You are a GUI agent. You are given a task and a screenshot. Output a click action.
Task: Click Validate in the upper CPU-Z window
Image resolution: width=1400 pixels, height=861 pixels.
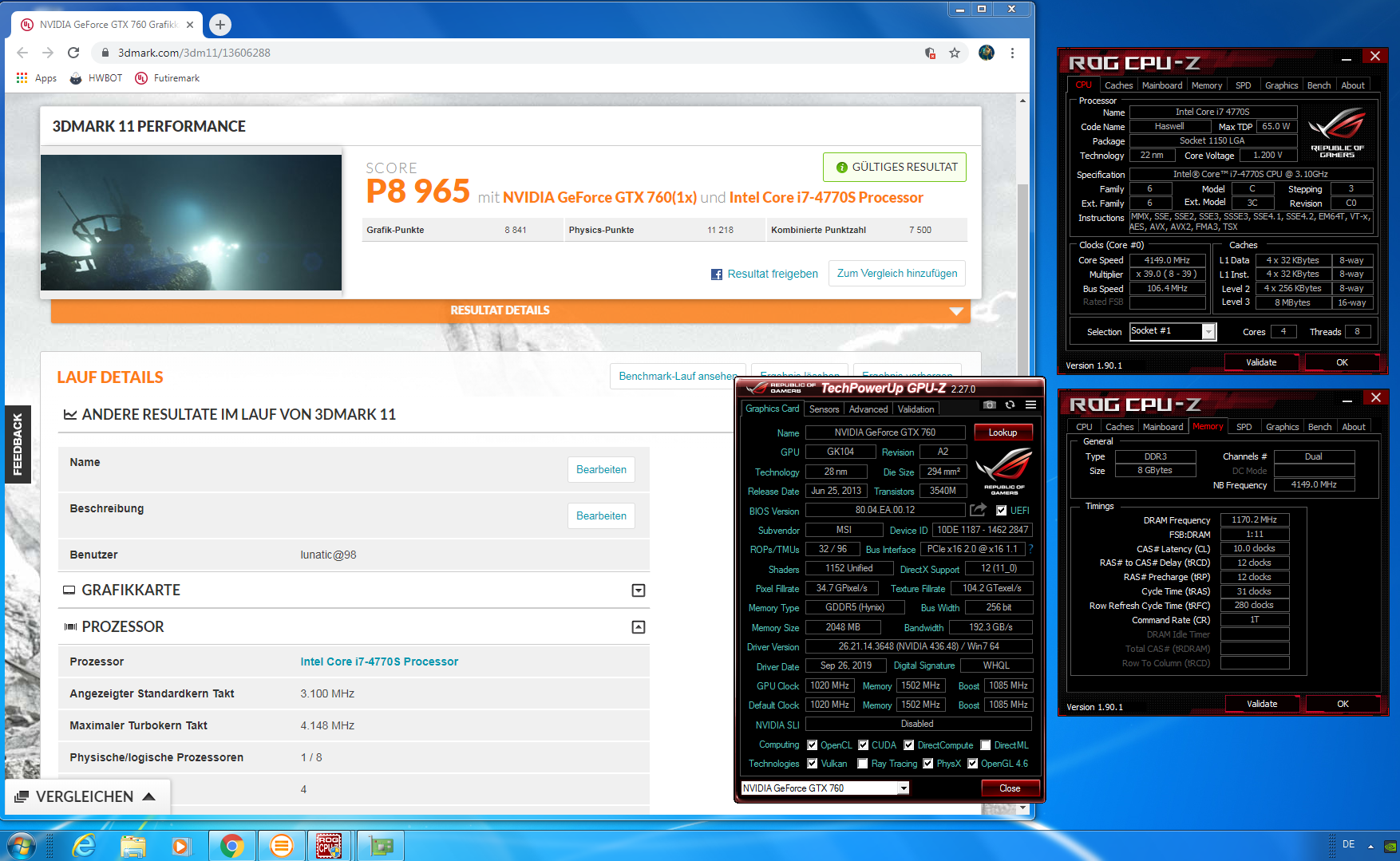coord(1261,362)
